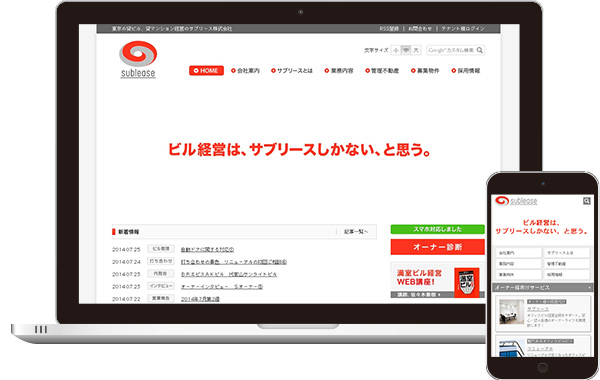Tap 募集物件 button on the phone
Viewport: 600px width, 380px height.
tap(518, 274)
